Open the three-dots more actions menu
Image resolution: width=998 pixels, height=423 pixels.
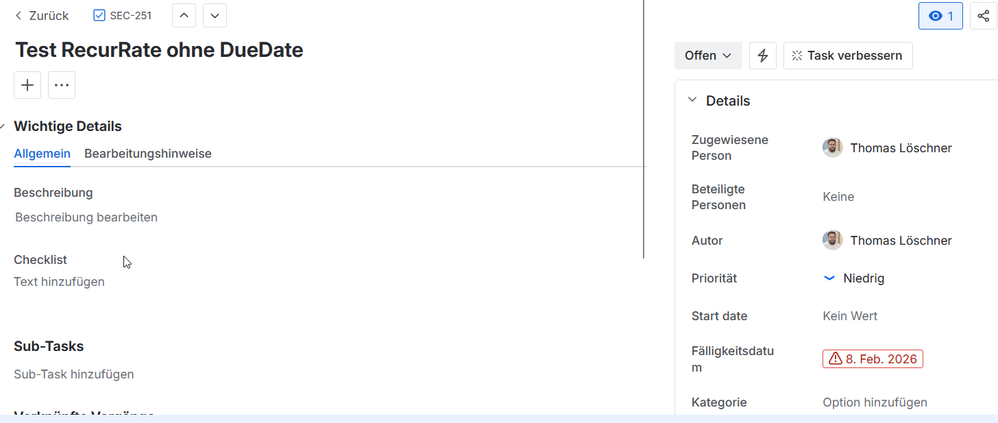(62, 85)
